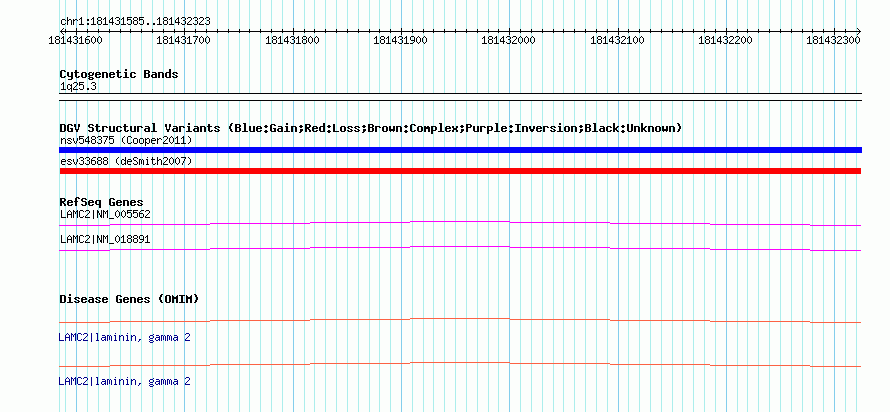Select ruler position 181431800

pos(292,40)
